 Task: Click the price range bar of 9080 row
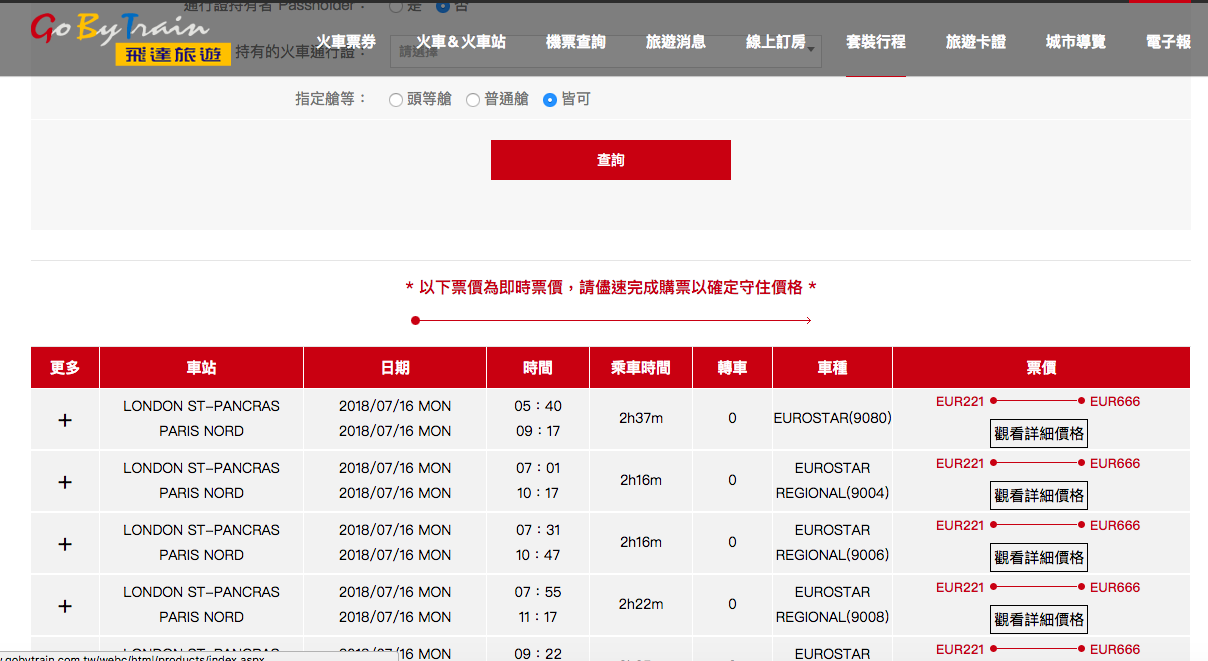pyautogui.click(x=1037, y=401)
